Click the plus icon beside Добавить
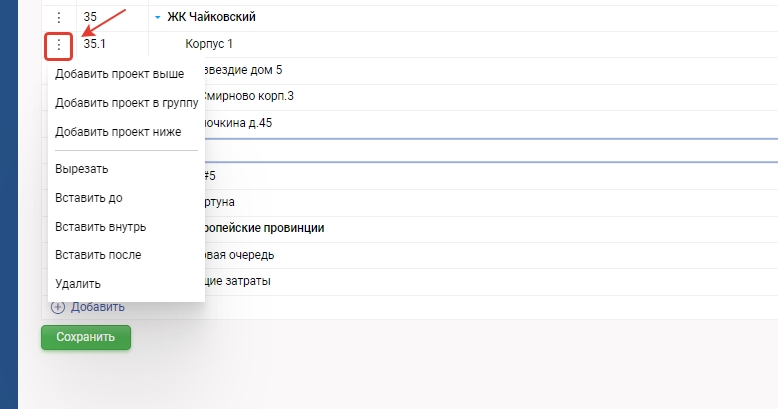 (58, 307)
